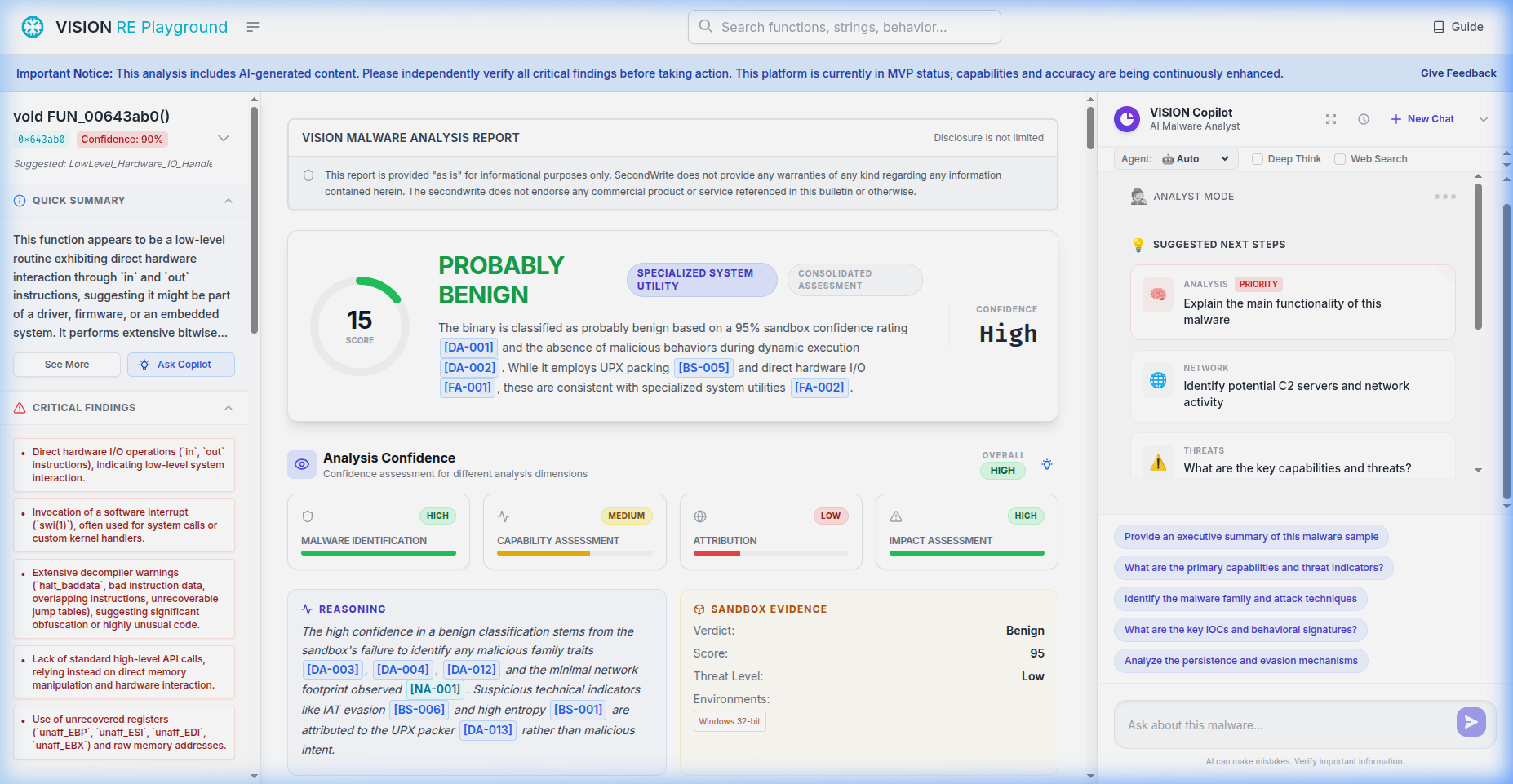
Task: Click the VISION RE Playground logo icon
Action: [33, 27]
